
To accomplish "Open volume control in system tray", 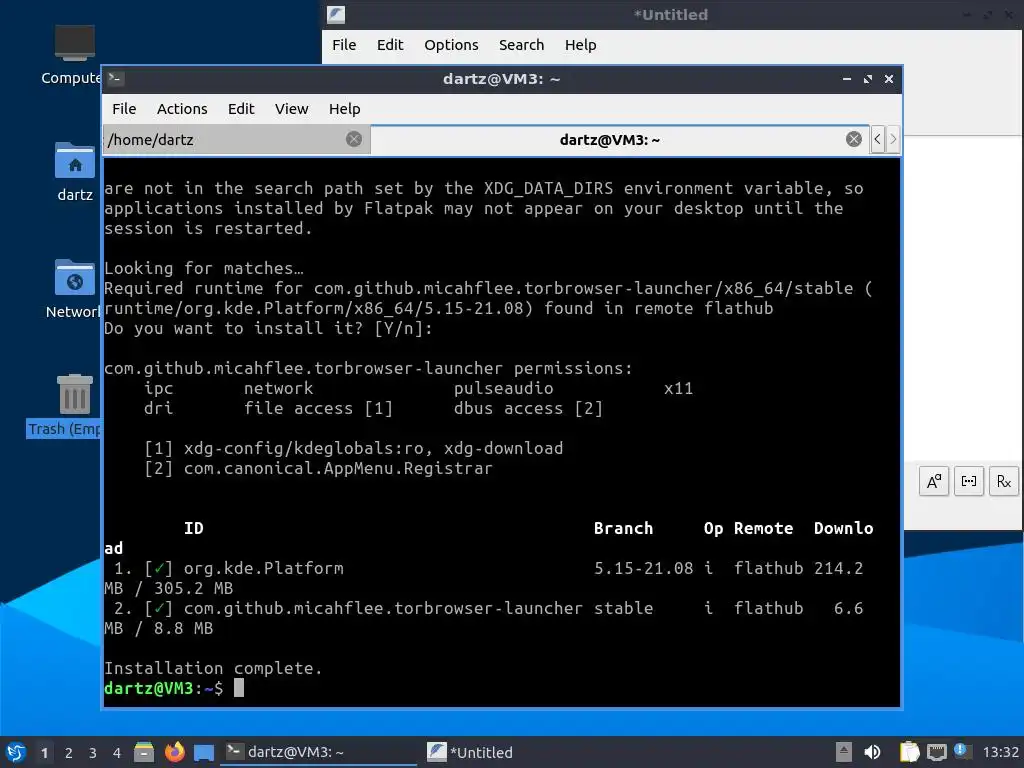I will [x=872, y=752].
